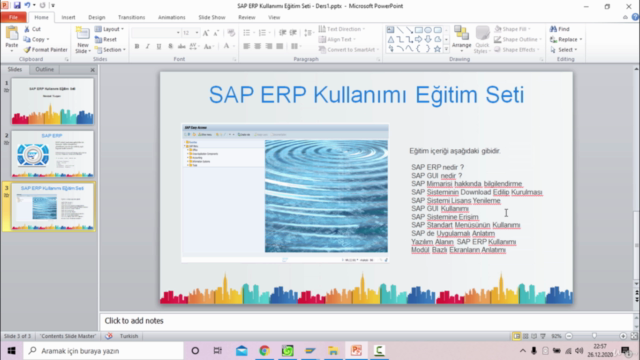Image resolution: width=640 pixels, height=360 pixels.
Task: Decrease font size with Shrink Font
Action: [216, 33]
